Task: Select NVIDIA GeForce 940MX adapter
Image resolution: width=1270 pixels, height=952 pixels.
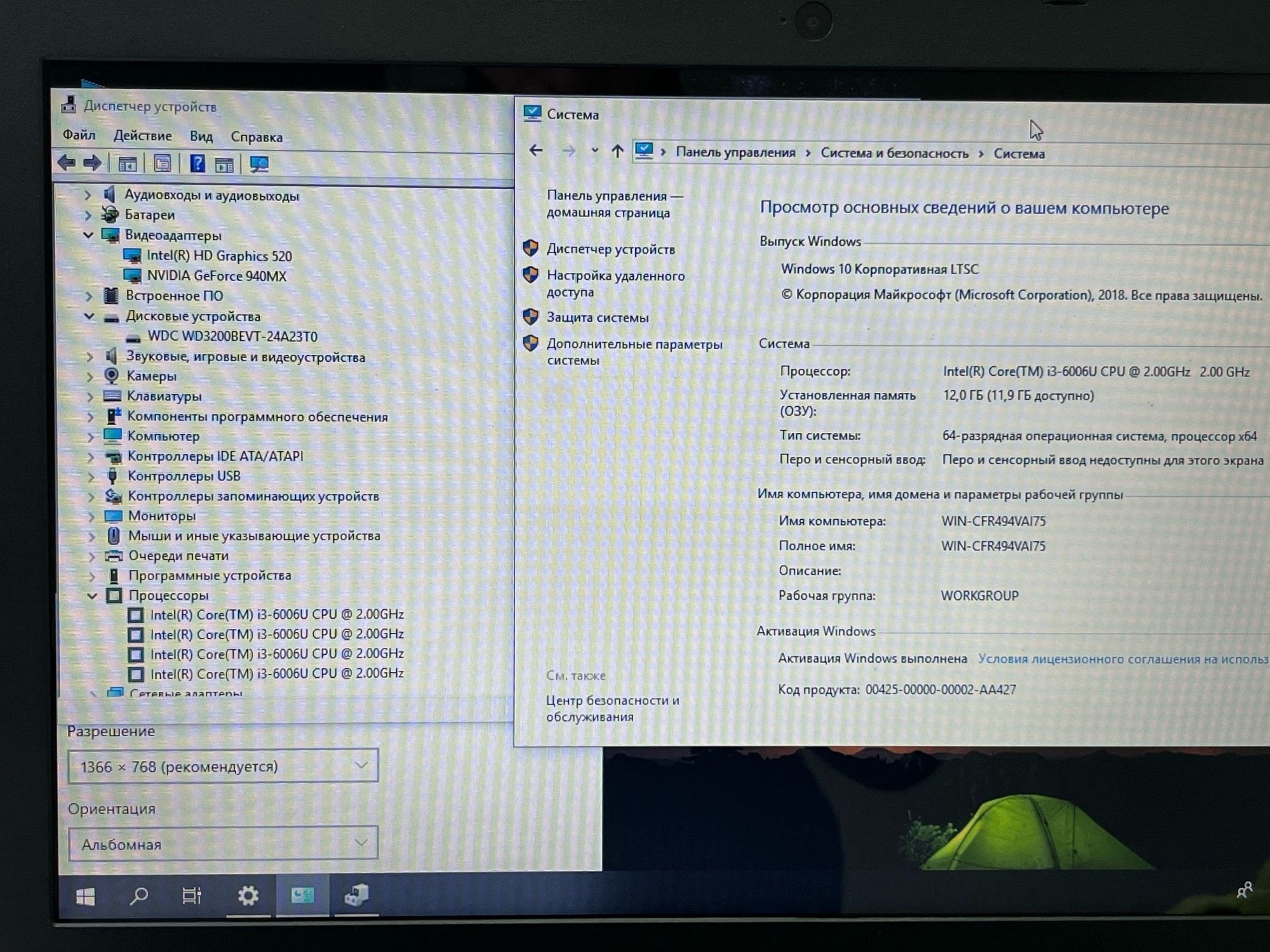Action: click(x=217, y=276)
